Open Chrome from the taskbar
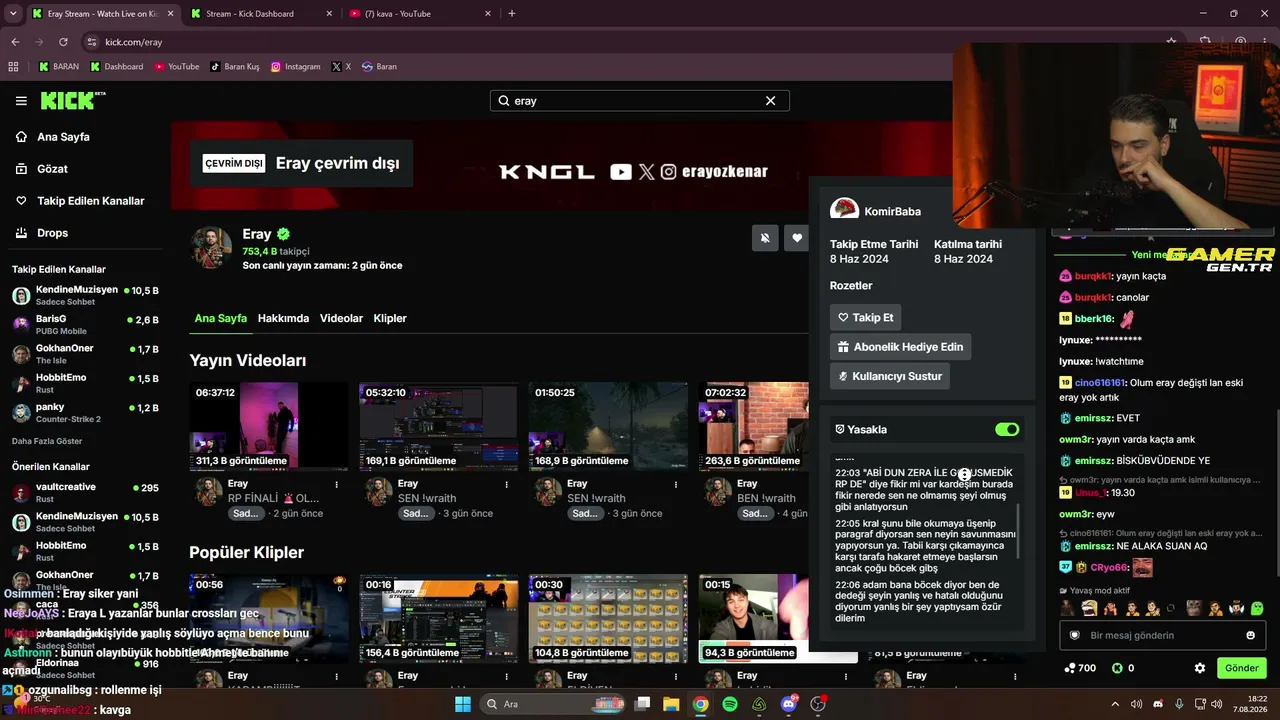Image resolution: width=1280 pixels, height=720 pixels. pyautogui.click(x=701, y=704)
